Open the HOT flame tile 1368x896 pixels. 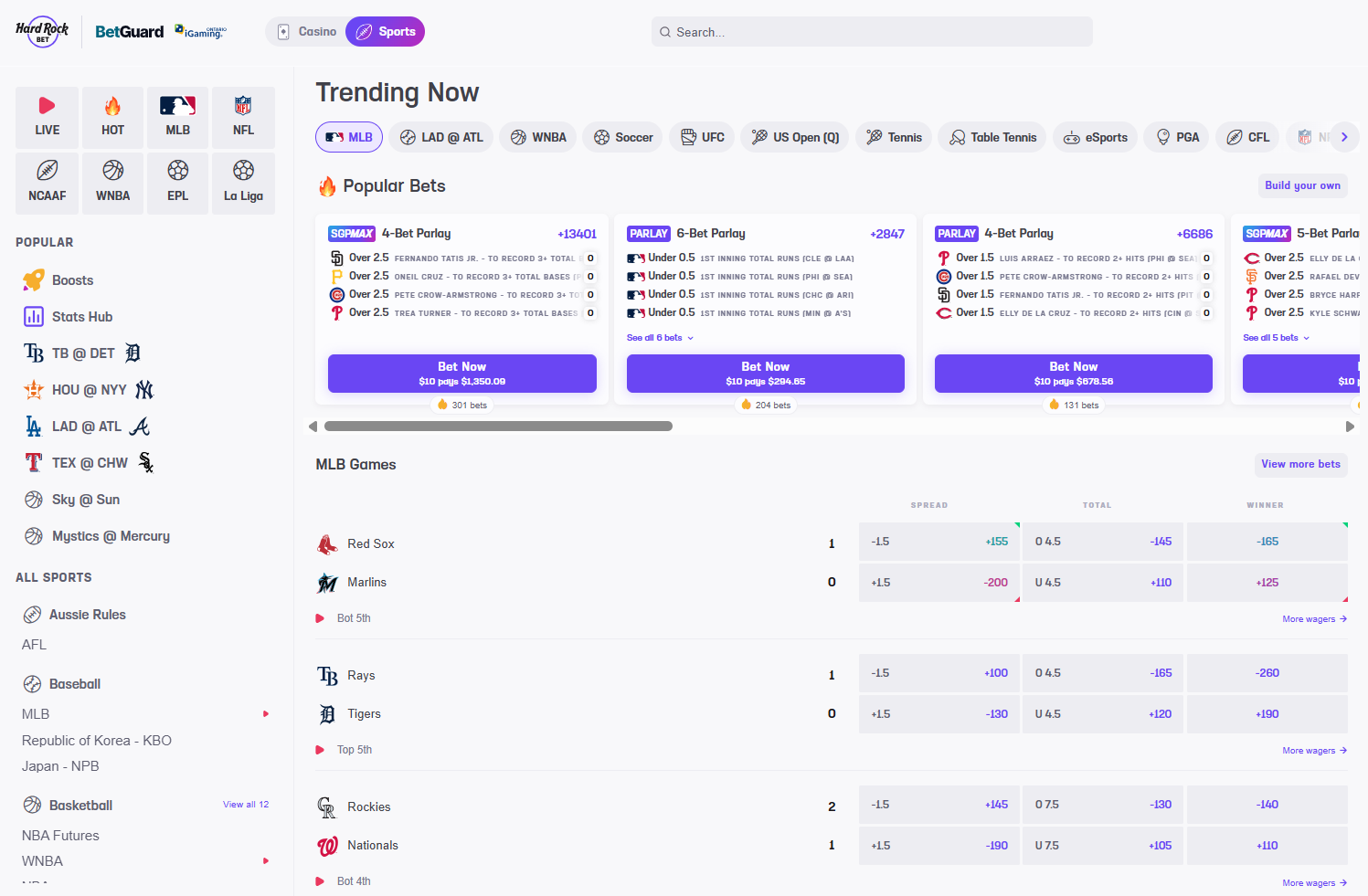[112, 117]
